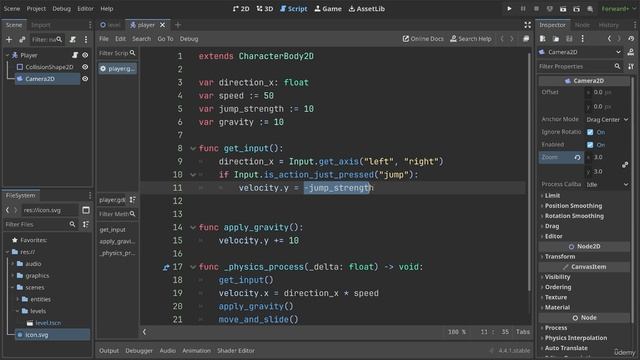Open the audio folder
640x360 pixels.
click(33, 264)
